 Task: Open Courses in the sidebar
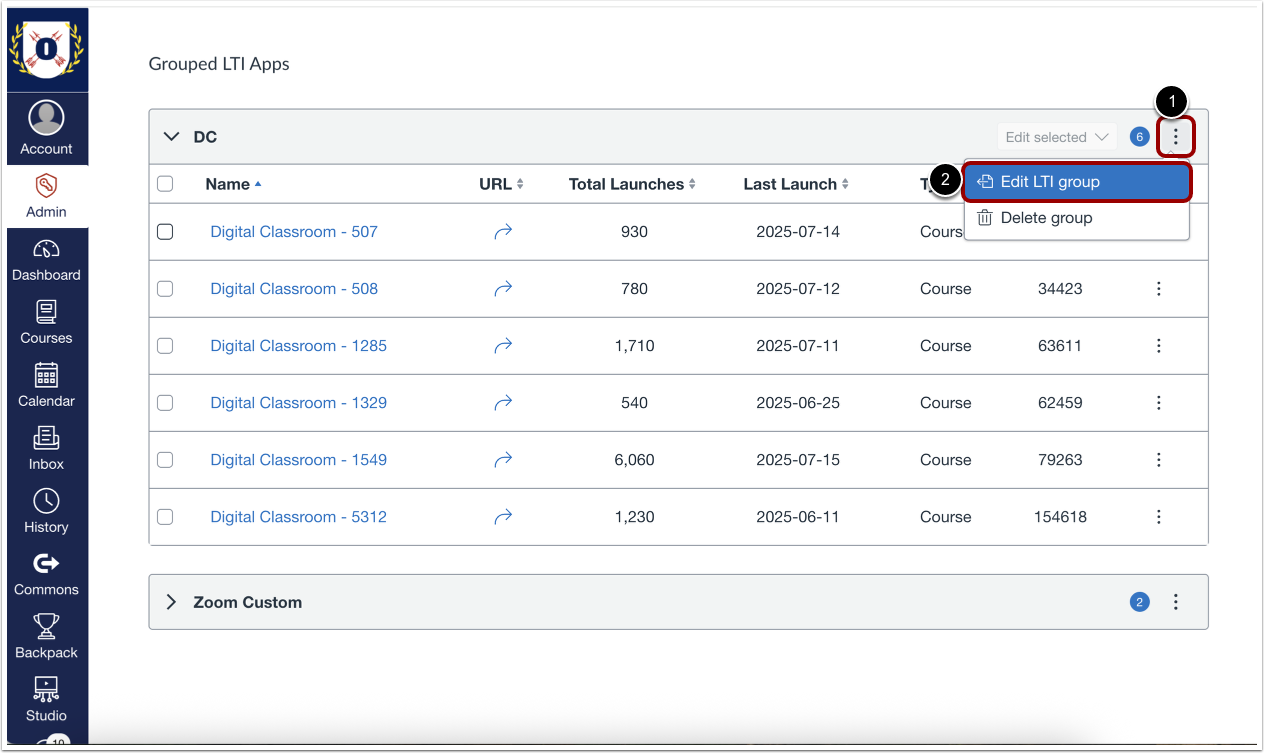click(47, 322)
